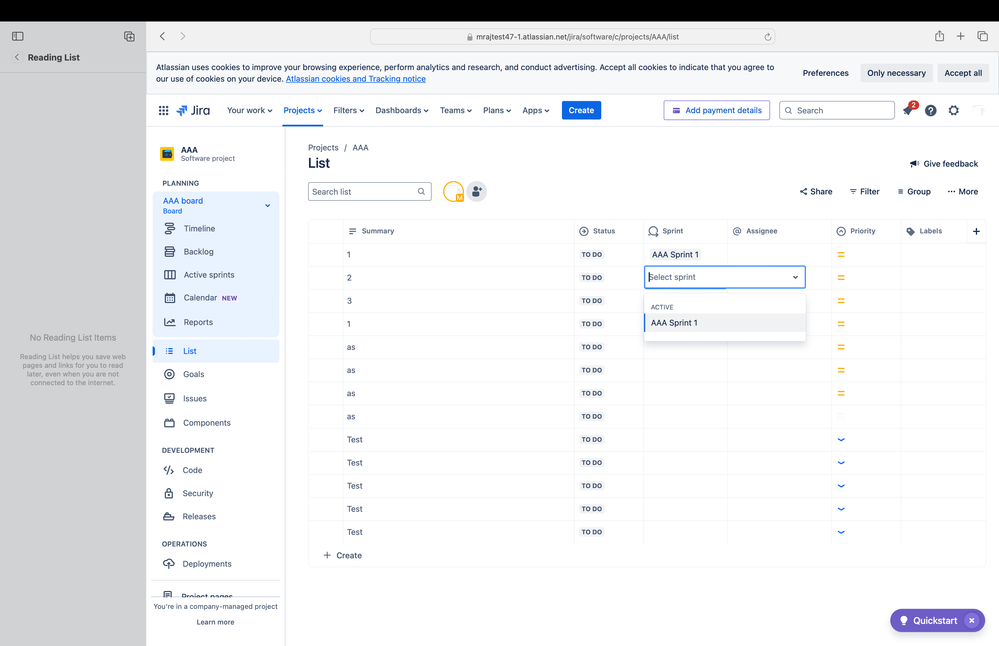The image size is (999, 646).
Task: Open the notifications bell
Action: [909, 110]
